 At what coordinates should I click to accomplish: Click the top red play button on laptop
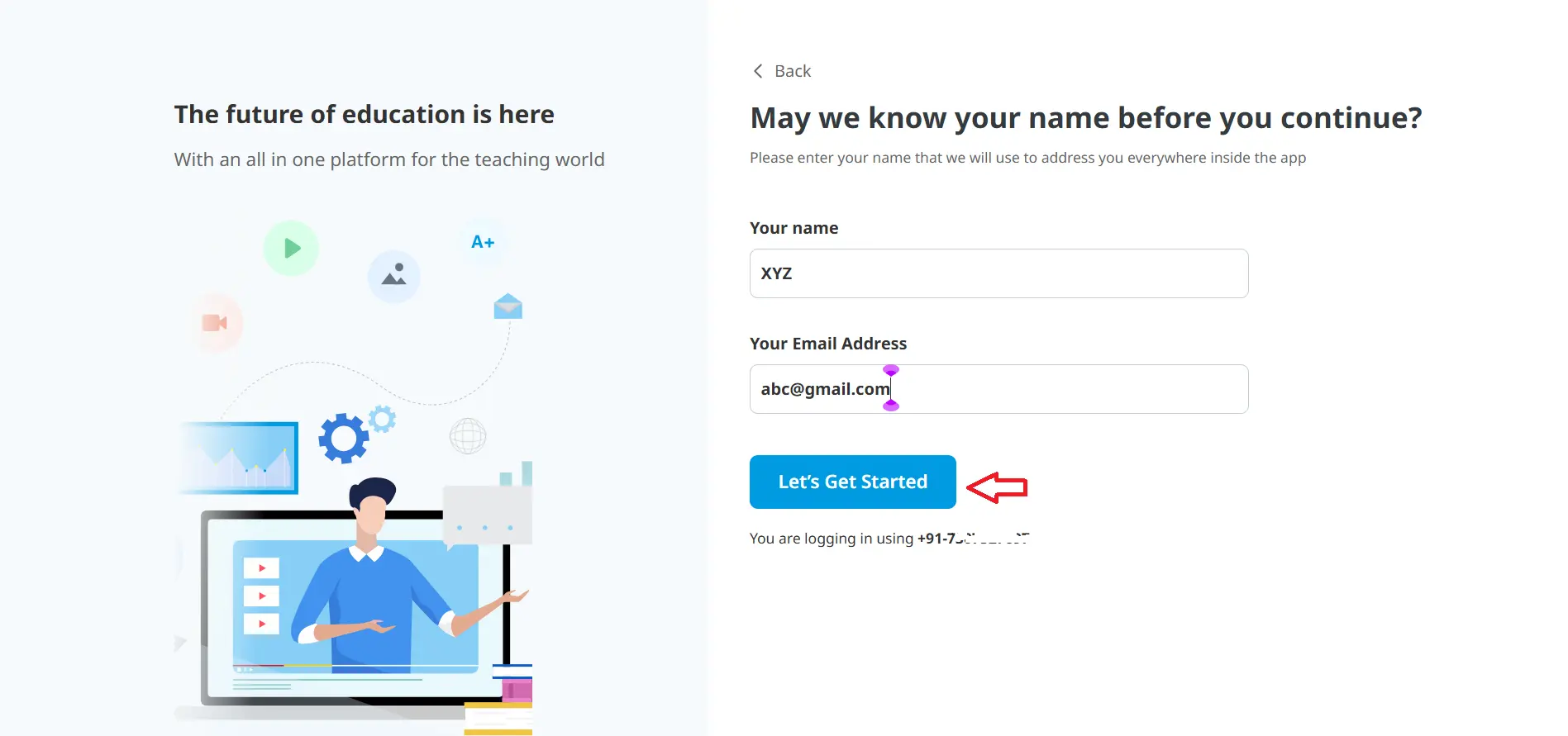261,568
